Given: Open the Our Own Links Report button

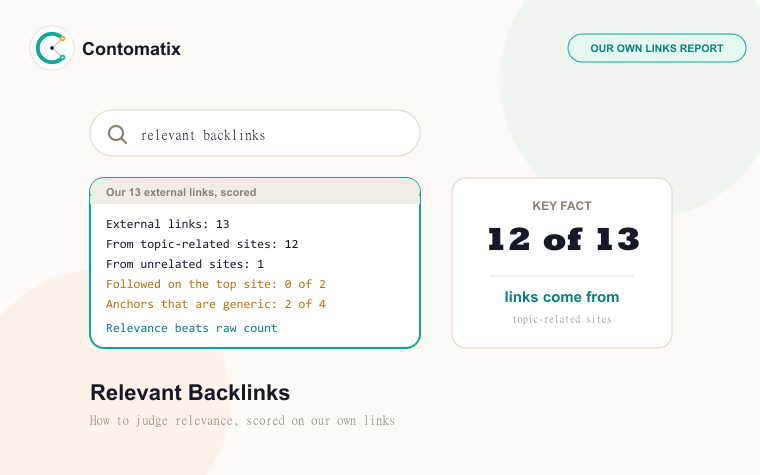Looking at the screenshot, I should 657,48.
